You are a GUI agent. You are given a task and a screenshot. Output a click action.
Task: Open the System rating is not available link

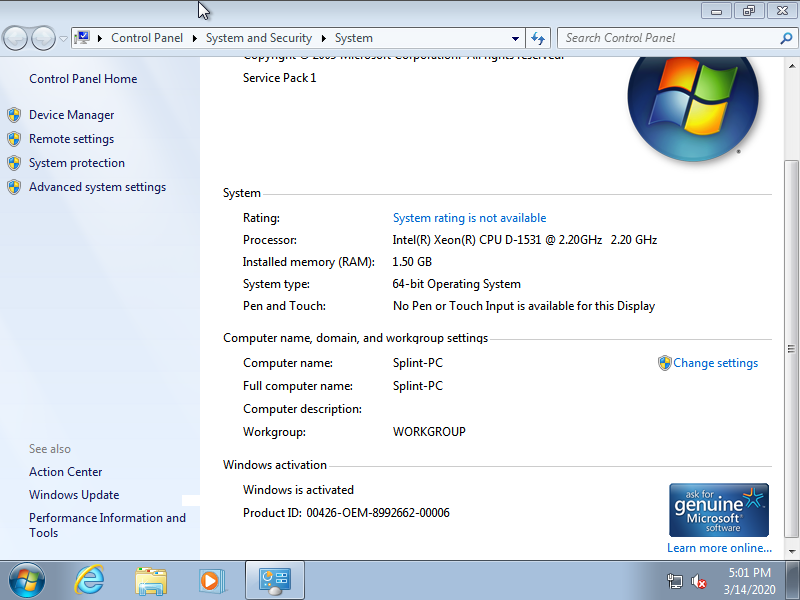(469, 218)
